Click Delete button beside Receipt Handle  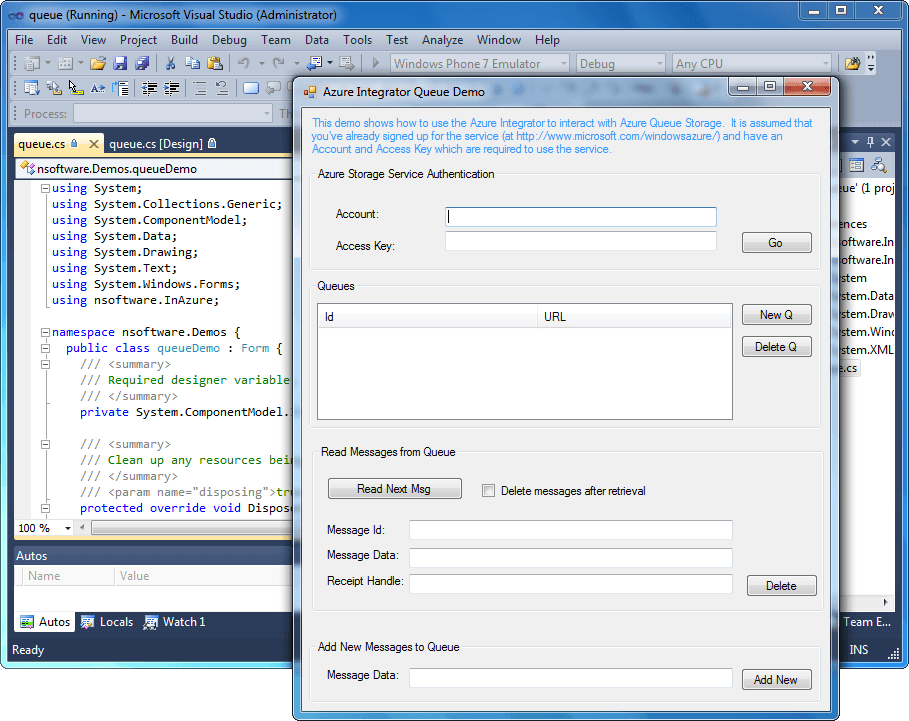tap(781, 585)
